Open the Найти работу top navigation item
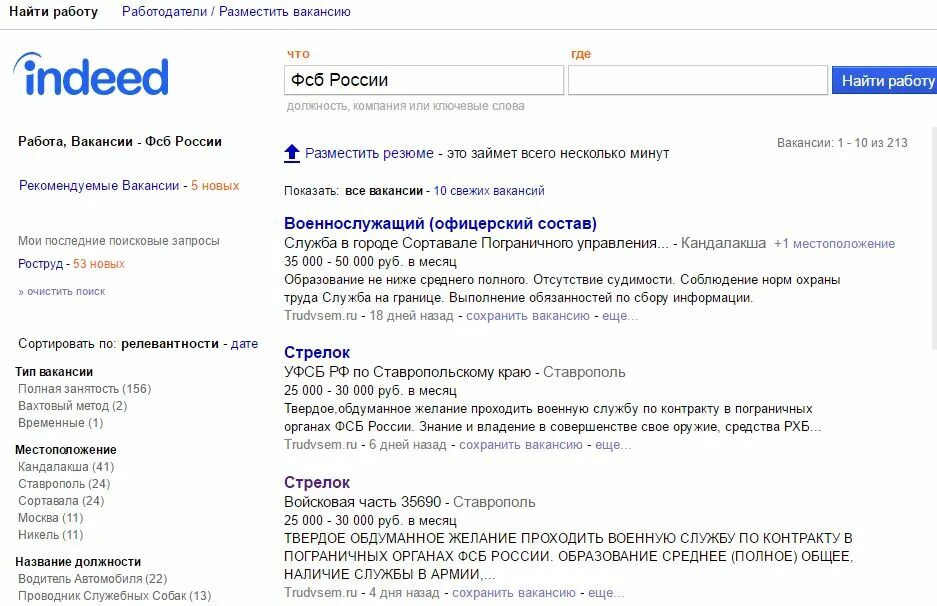Viewport: 937px width, 606px height. click(54, 11)
